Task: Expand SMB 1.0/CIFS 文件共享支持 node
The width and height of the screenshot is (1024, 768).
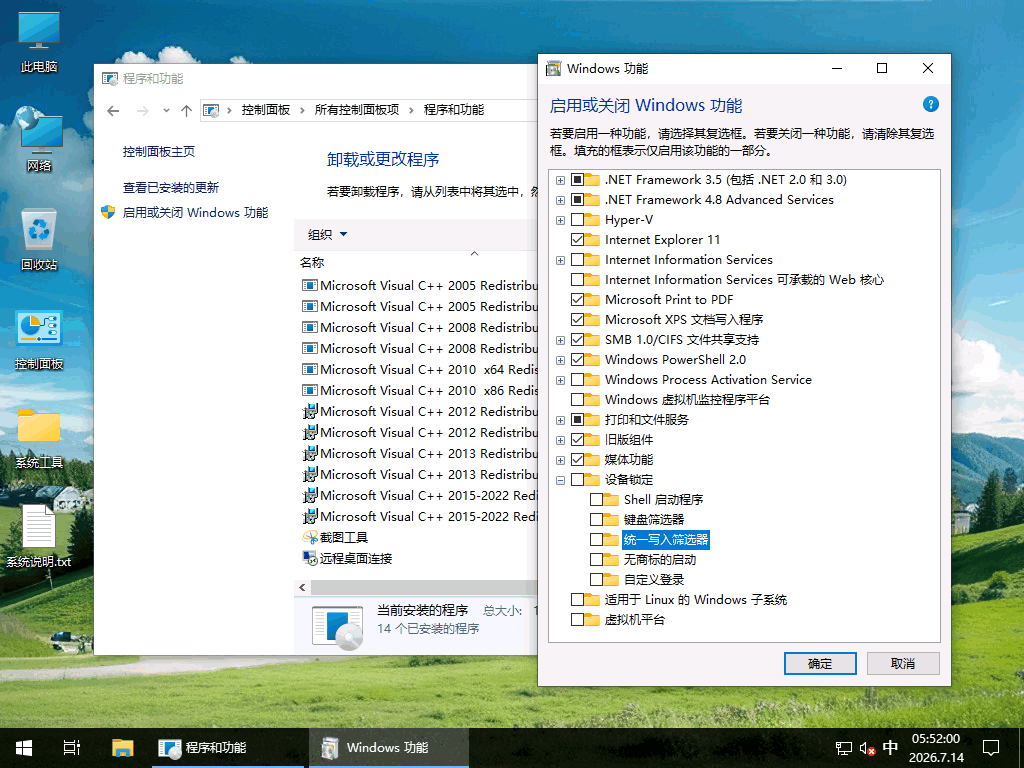Action: point(560,340)
